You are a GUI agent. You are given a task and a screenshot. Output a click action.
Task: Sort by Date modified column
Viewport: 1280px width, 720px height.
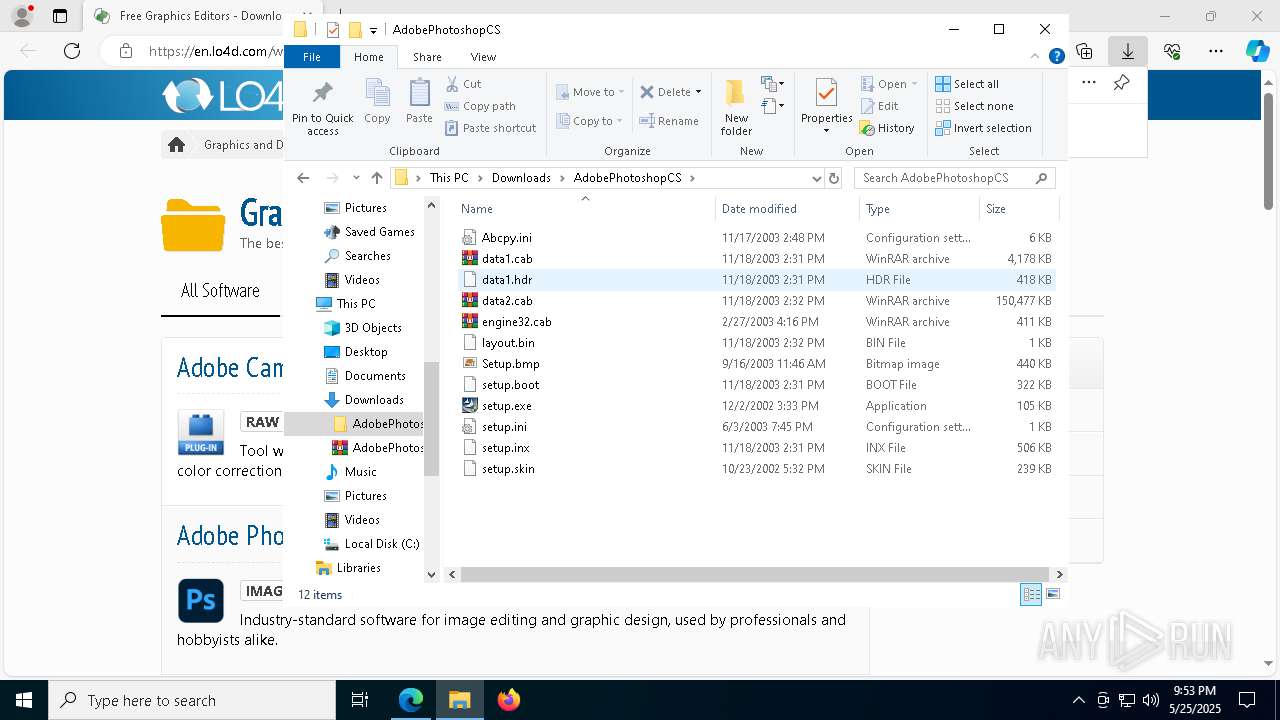[x=787, y=209]
